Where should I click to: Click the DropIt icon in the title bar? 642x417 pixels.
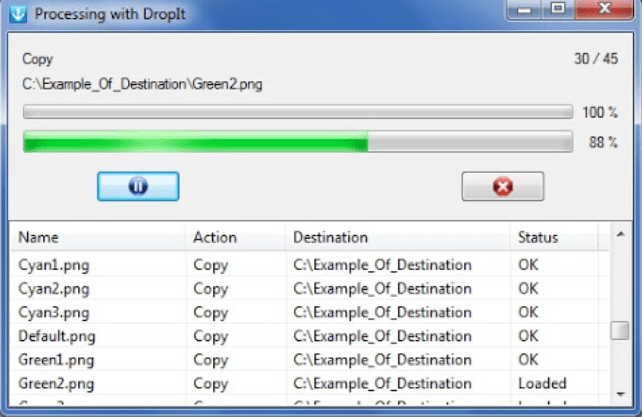pyautogui.click(x=18, y=14)
